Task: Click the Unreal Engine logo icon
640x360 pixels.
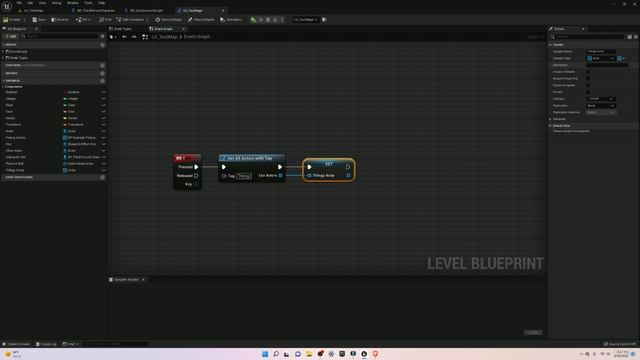Action: point(7,6)
